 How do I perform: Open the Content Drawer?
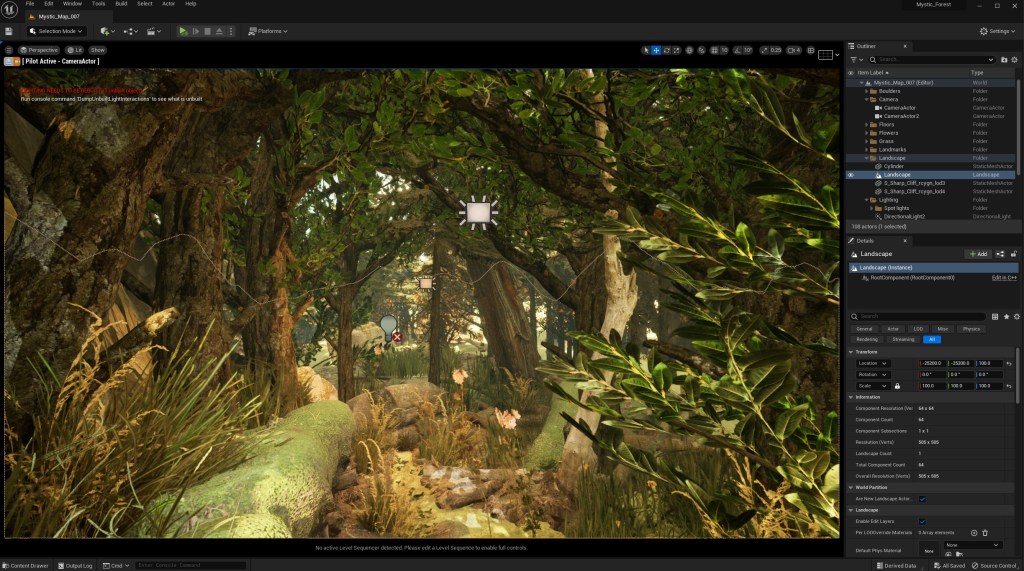[26, 566]
